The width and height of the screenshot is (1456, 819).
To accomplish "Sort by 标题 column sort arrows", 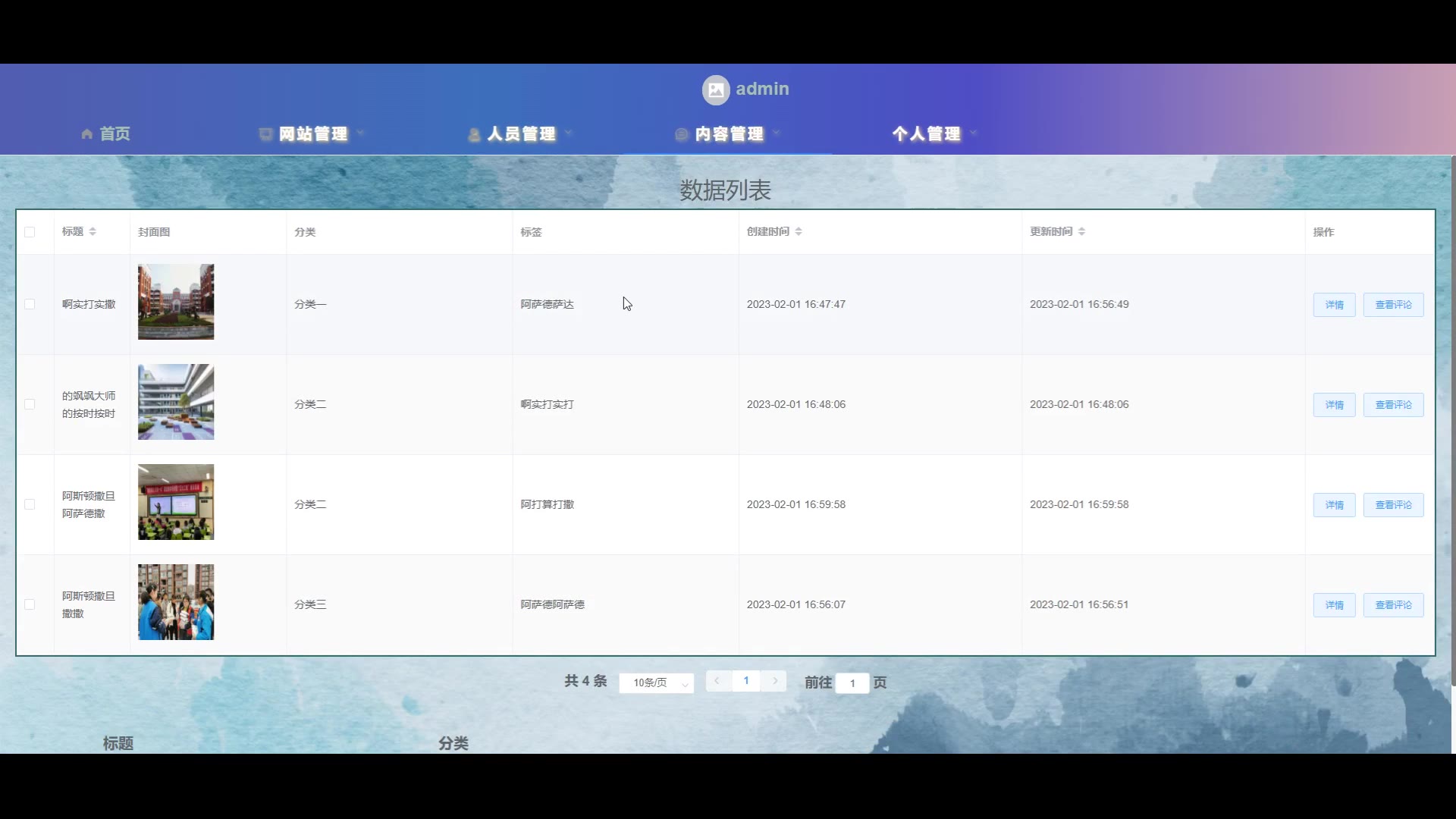I will tap(93, 231).
